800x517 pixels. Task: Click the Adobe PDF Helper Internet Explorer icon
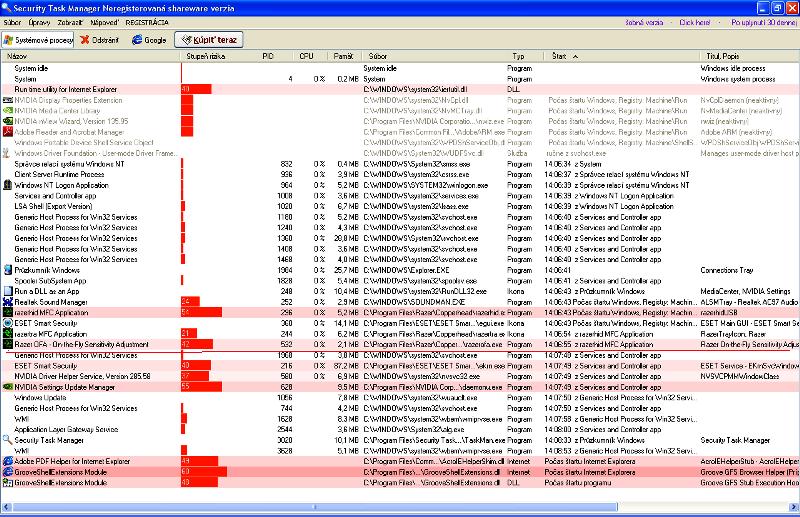tap(8, 461)
